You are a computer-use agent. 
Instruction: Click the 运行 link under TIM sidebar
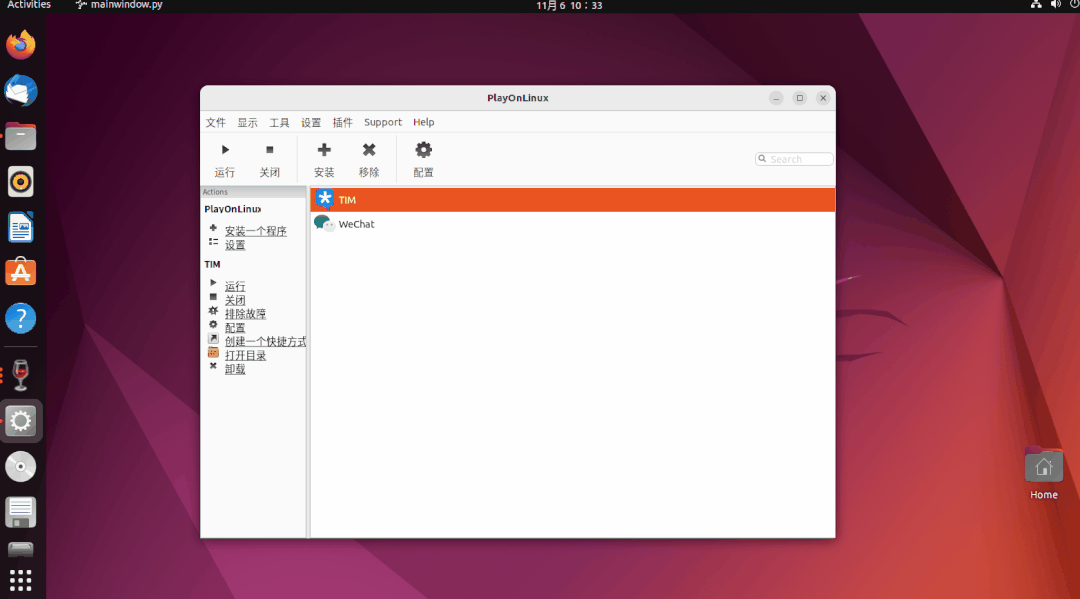point(235,286)
